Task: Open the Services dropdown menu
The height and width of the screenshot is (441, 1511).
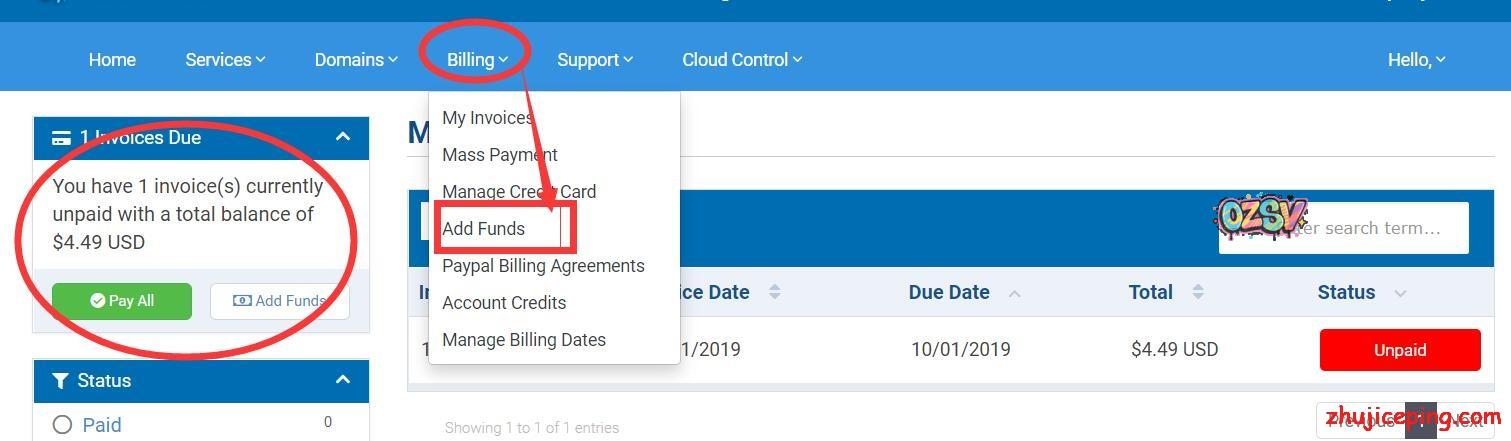Action: [x=225, y=60]
